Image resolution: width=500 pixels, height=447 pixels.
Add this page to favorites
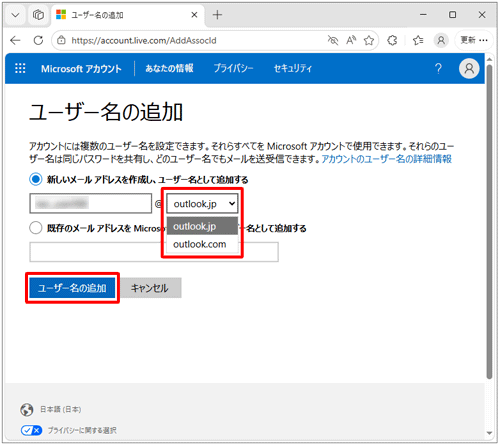coord(369,41)
